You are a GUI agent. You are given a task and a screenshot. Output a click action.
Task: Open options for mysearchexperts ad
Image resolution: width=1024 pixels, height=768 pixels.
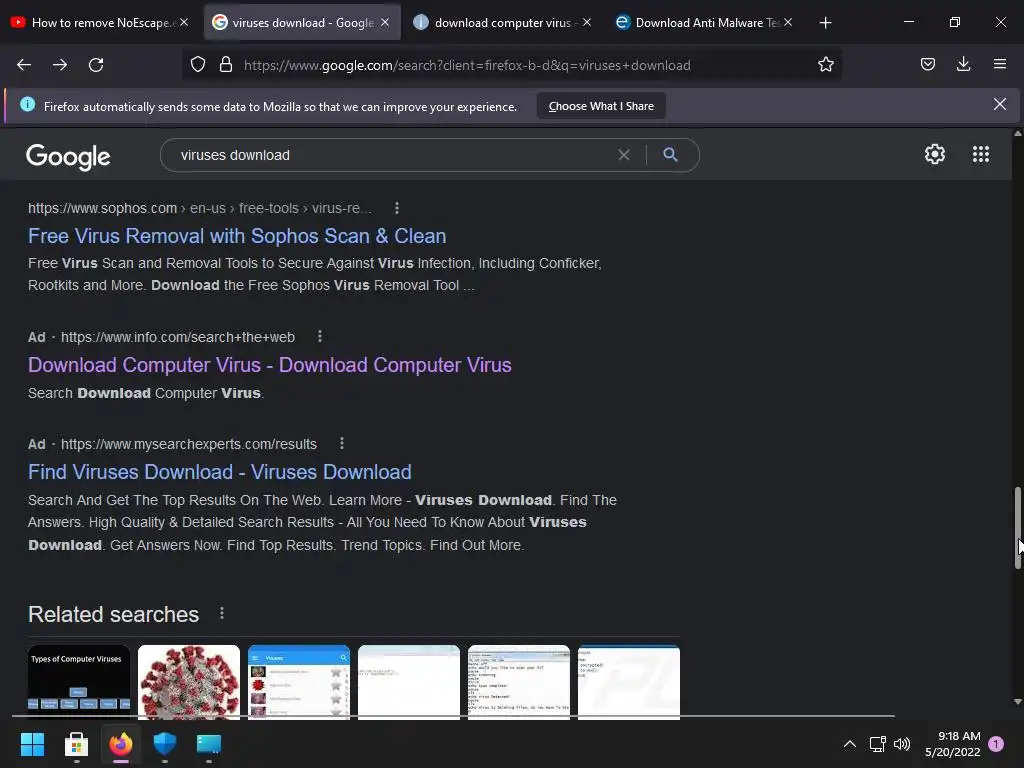[342, 443]
